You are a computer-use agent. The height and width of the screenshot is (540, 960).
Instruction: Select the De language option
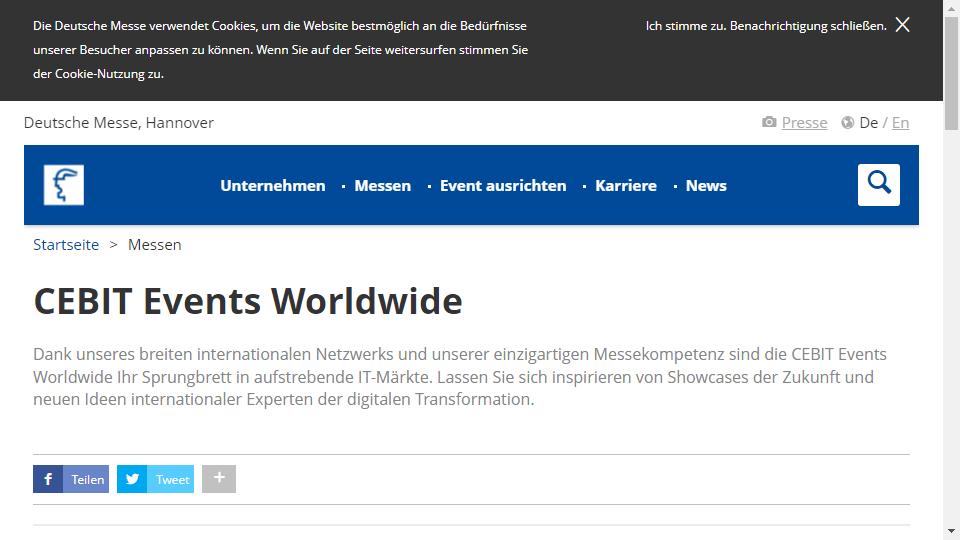(x=868, y=122)
